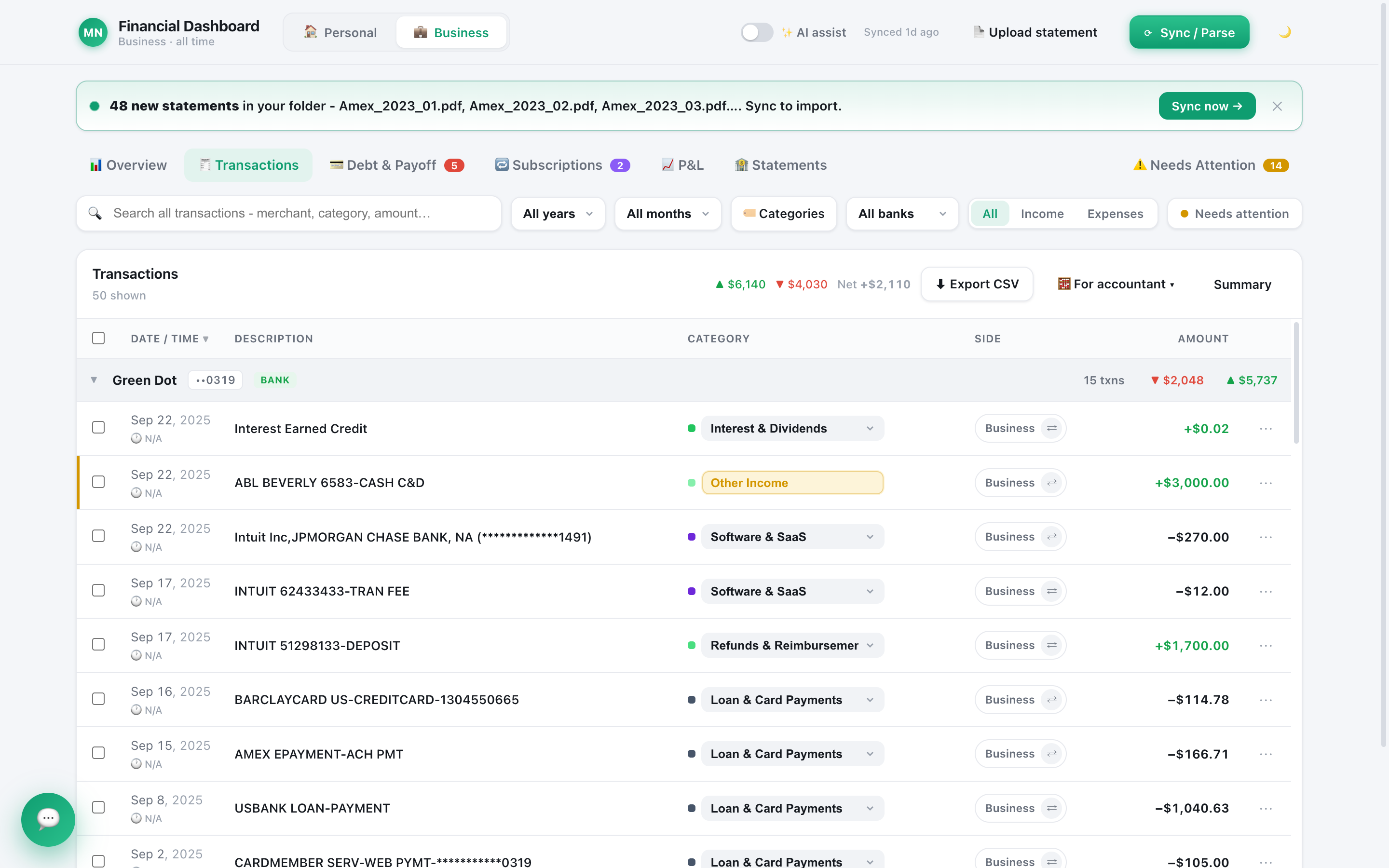Check the ABL BEVERLY row checkbox
Screen dimensions: 1389x868
(99, 482)
